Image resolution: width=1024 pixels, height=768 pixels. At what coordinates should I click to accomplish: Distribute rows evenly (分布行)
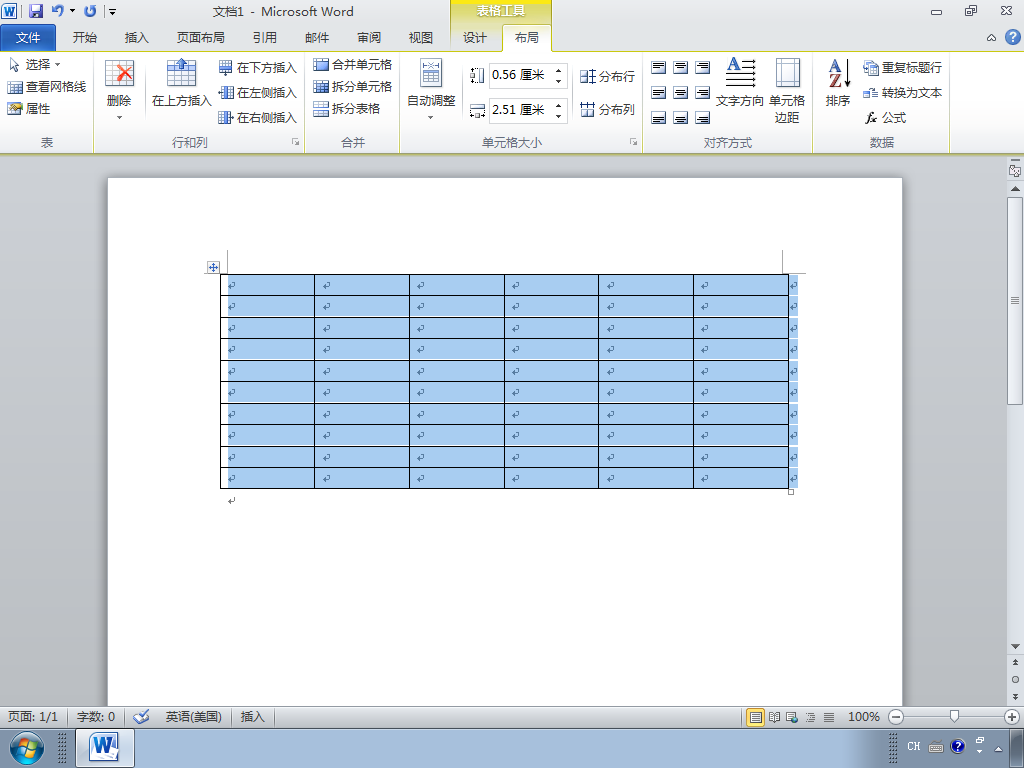pos(607,76)
